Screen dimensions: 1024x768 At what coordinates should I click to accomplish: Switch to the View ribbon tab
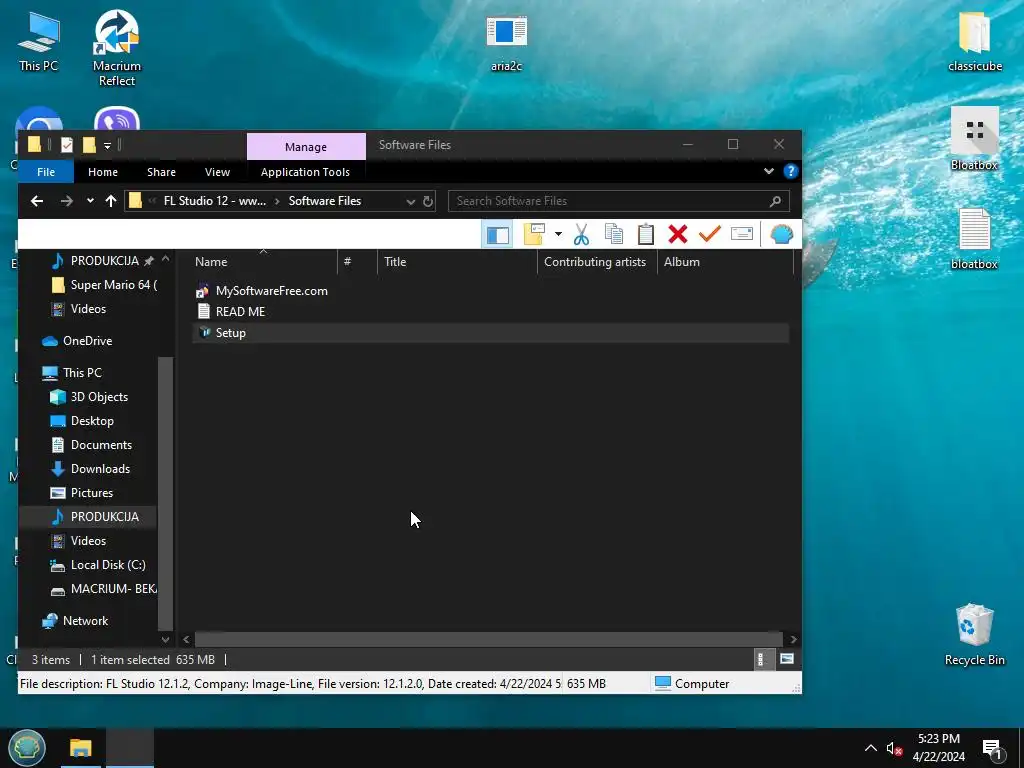217,172
